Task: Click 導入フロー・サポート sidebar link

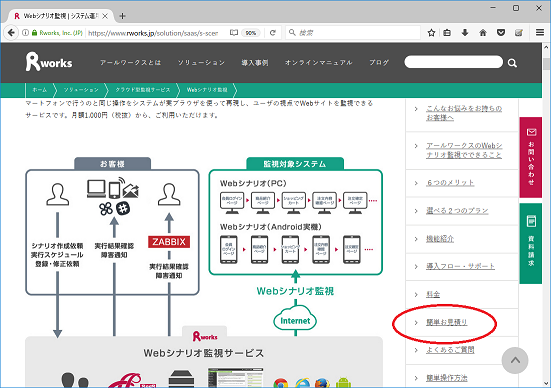Action: [x=460, y=266]
